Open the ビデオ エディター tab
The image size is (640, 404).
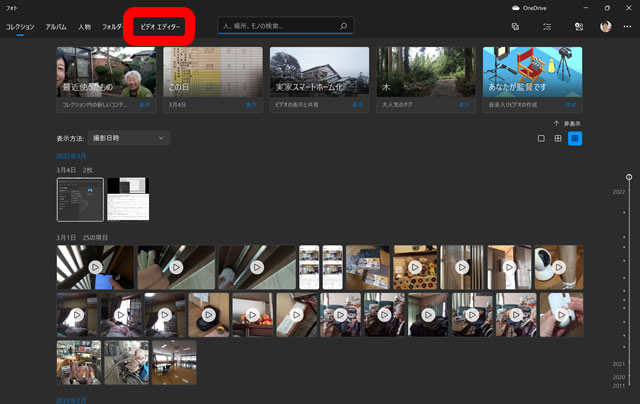pos(160,27)
